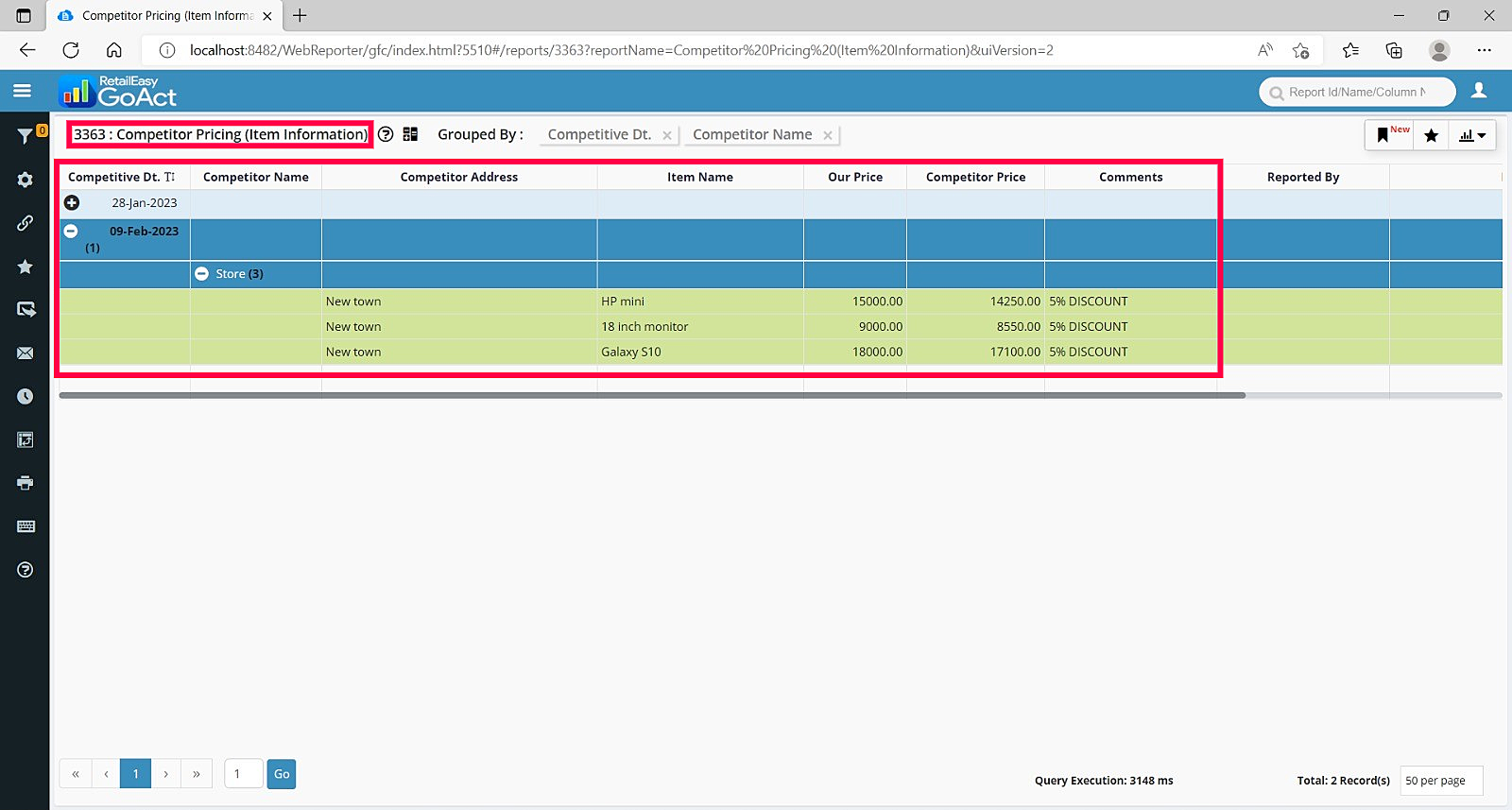
Task: Open the filter funnel icon in sidebar
Action: point(26,137)
